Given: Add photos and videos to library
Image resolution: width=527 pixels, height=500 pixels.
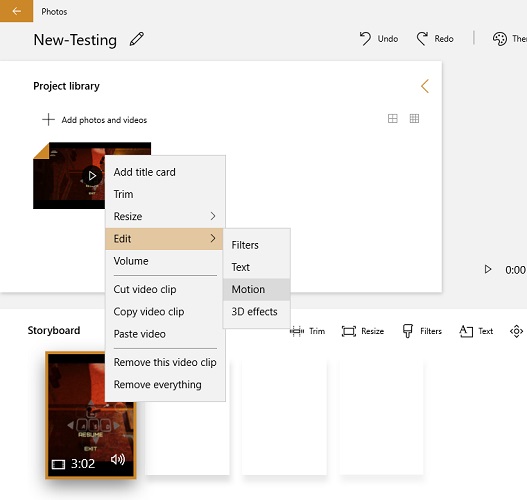Looking at the screenshot, I should tap(94, 120).
